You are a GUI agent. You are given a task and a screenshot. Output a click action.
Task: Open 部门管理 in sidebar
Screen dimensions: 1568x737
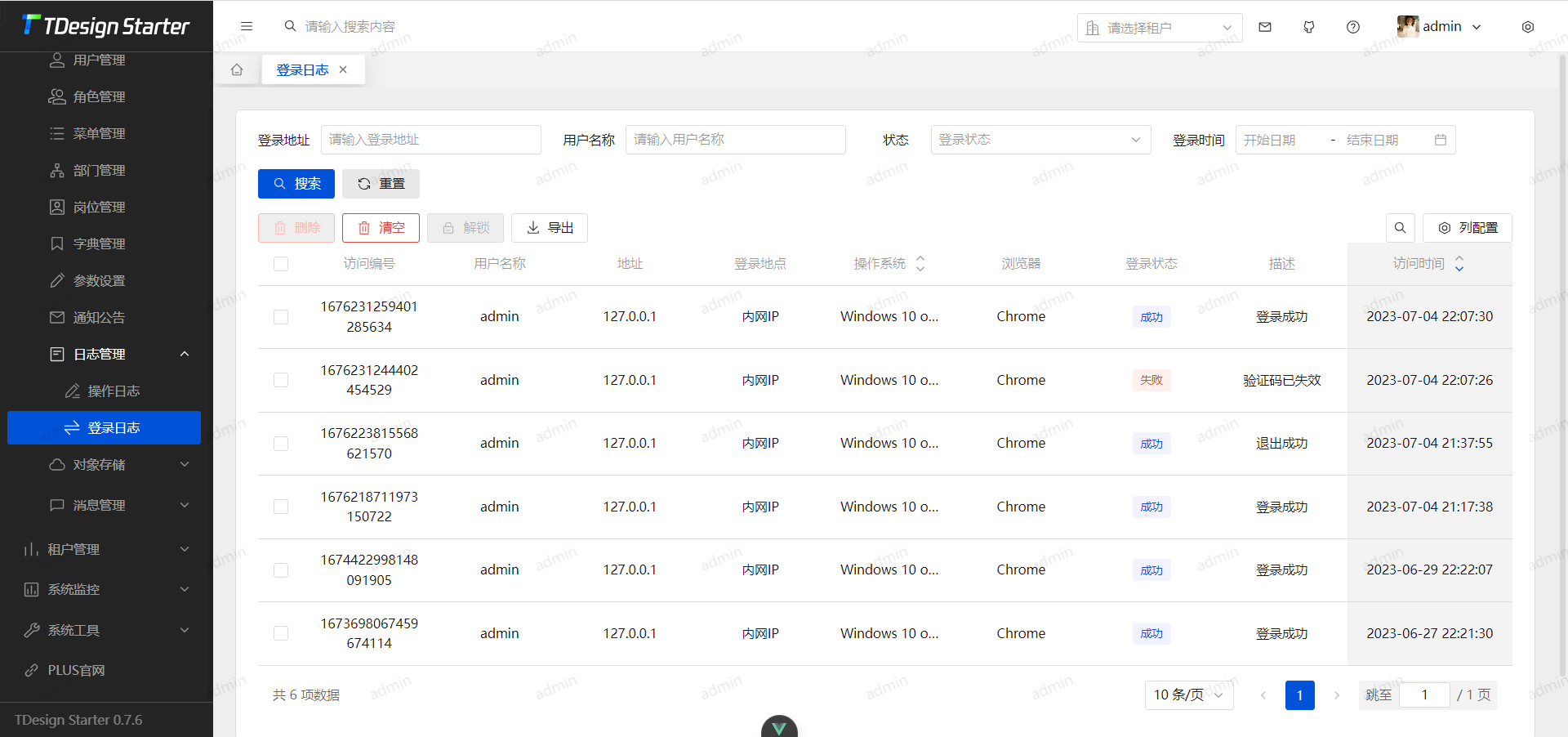click(x=106, y=170)
